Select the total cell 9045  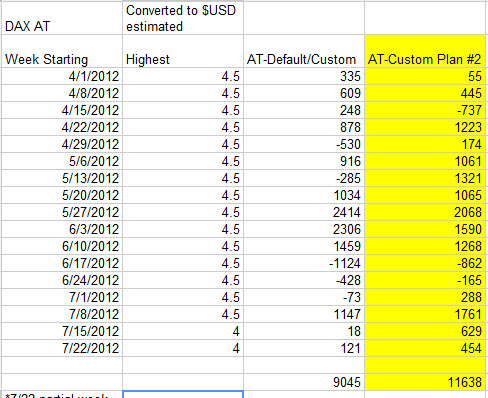coord(304,382)
